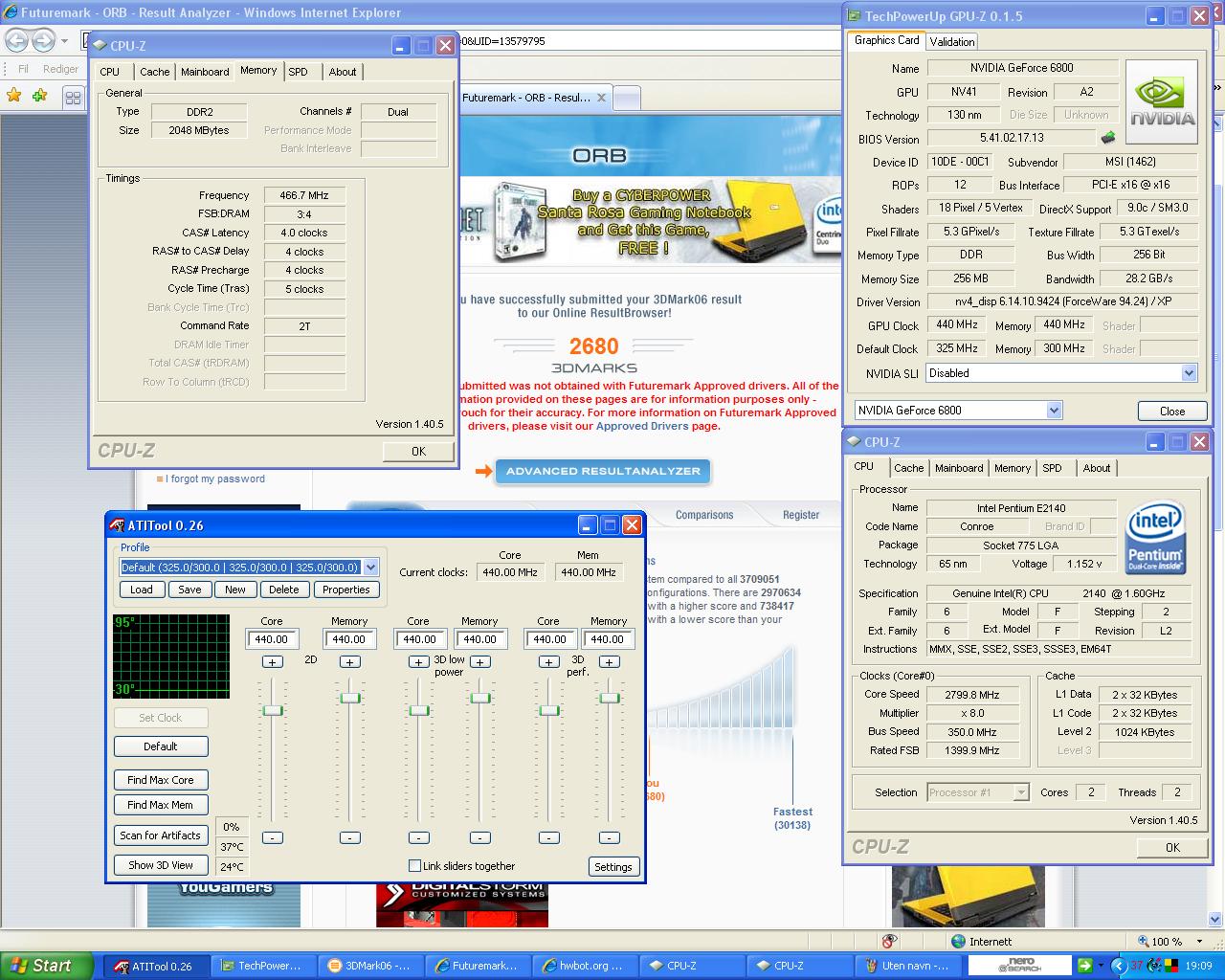Click Show 3D View button
This screenshot has height=980, width=1225.
[161, 865]
